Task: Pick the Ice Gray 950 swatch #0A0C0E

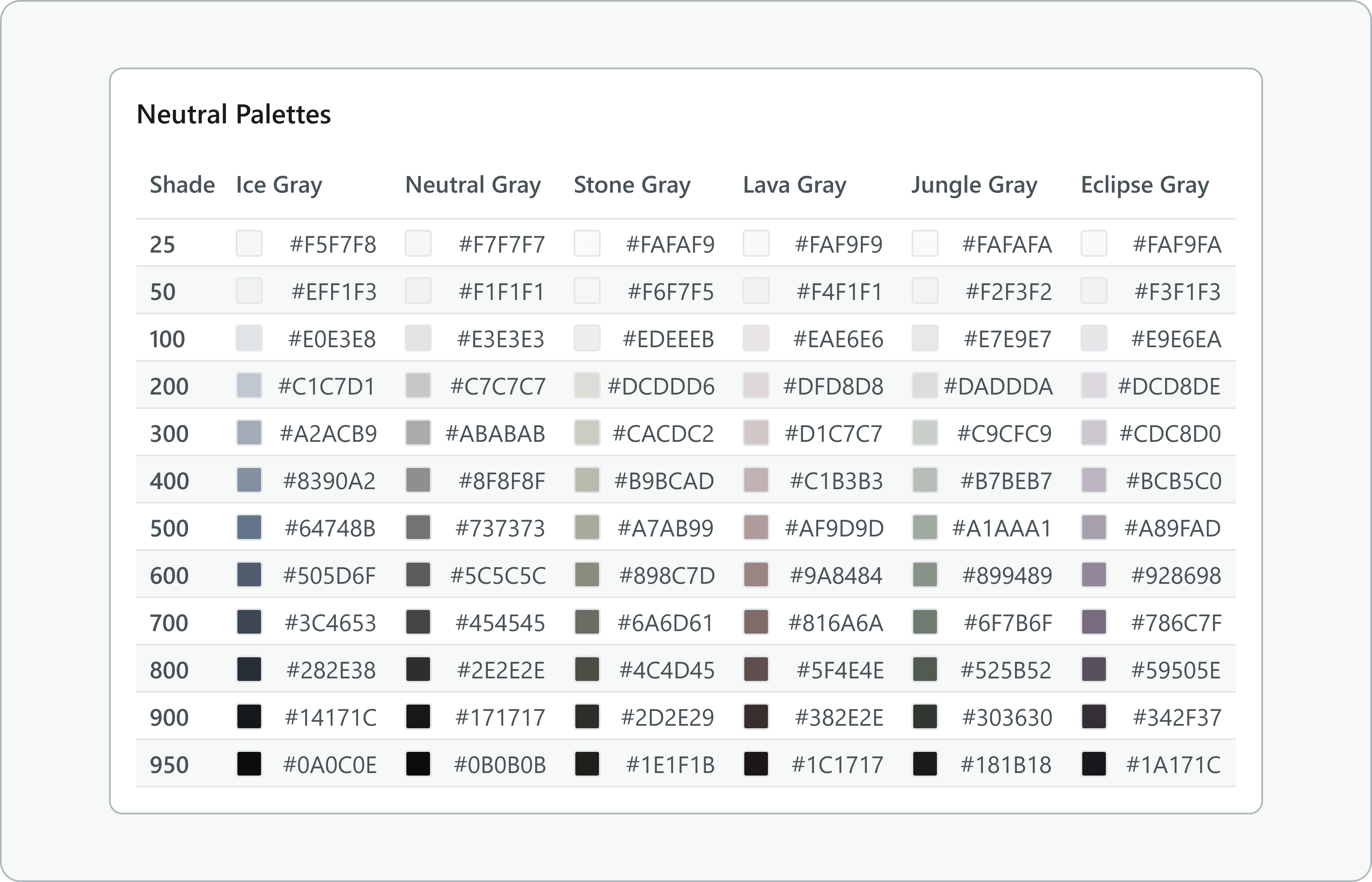Action: coord(249,764)
